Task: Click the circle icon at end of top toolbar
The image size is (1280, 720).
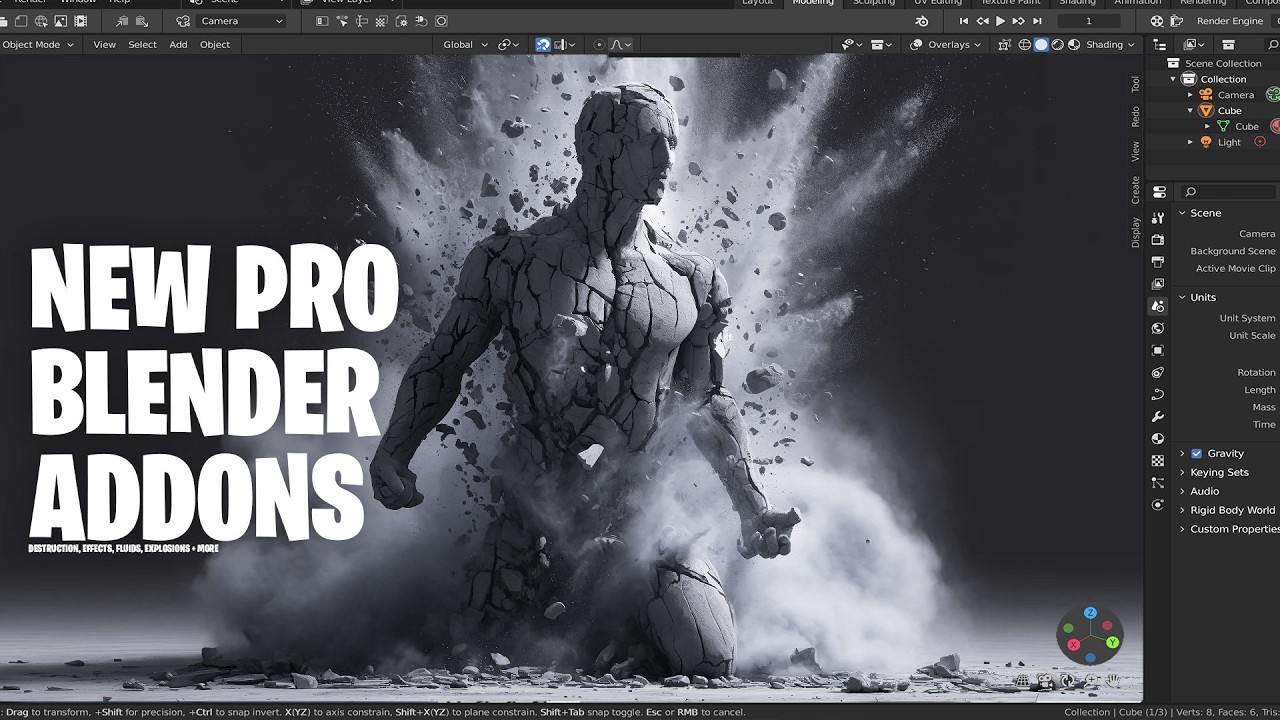Action: pyautogui.click(x=441, y=21)
